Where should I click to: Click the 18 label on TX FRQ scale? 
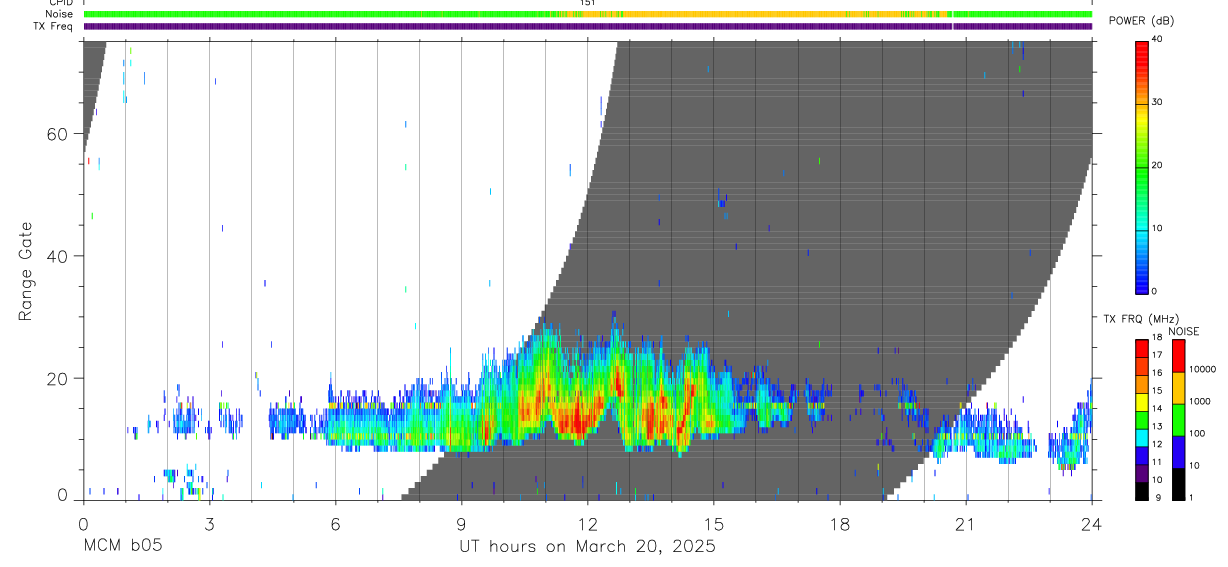[1157, 338]
